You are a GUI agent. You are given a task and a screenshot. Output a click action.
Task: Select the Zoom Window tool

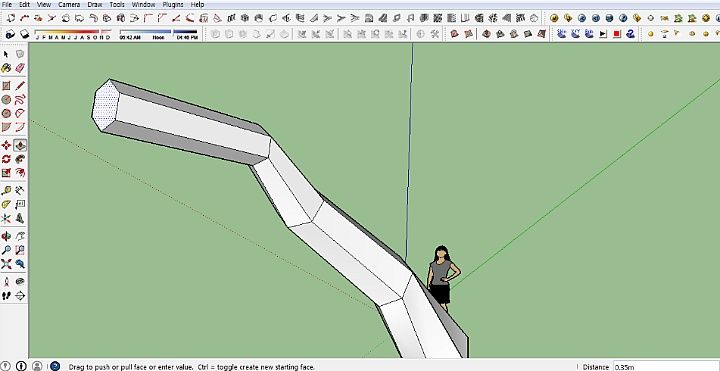point(20,250)
